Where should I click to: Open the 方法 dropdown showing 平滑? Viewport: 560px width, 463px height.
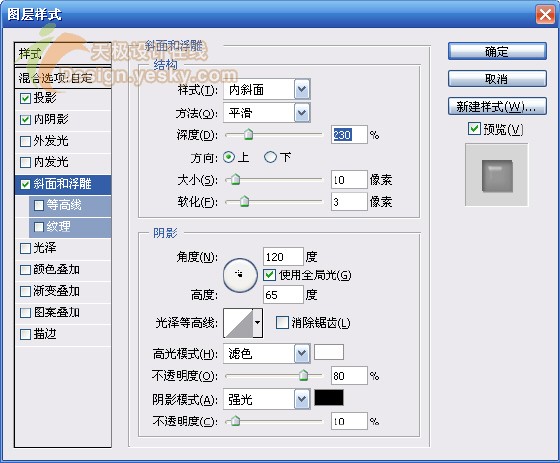tap(267, 113)
